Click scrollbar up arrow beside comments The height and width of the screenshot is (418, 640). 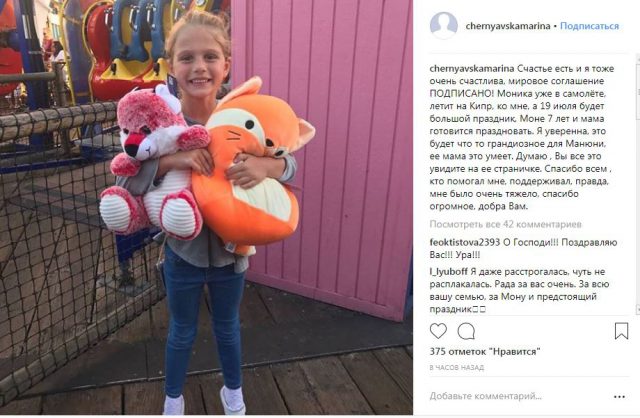(638, 60)
